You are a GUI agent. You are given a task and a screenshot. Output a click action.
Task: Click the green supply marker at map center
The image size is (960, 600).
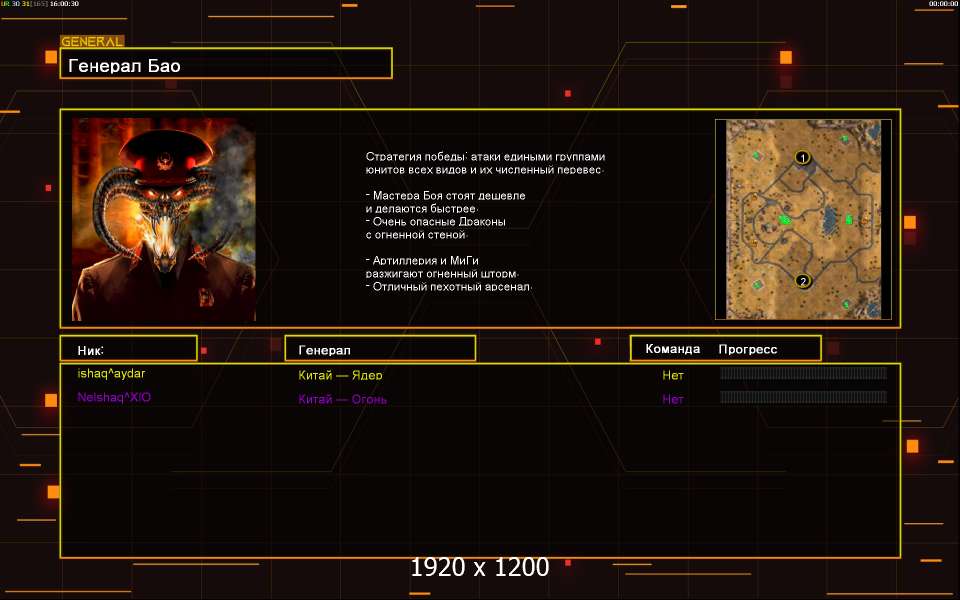pos(785,219)
